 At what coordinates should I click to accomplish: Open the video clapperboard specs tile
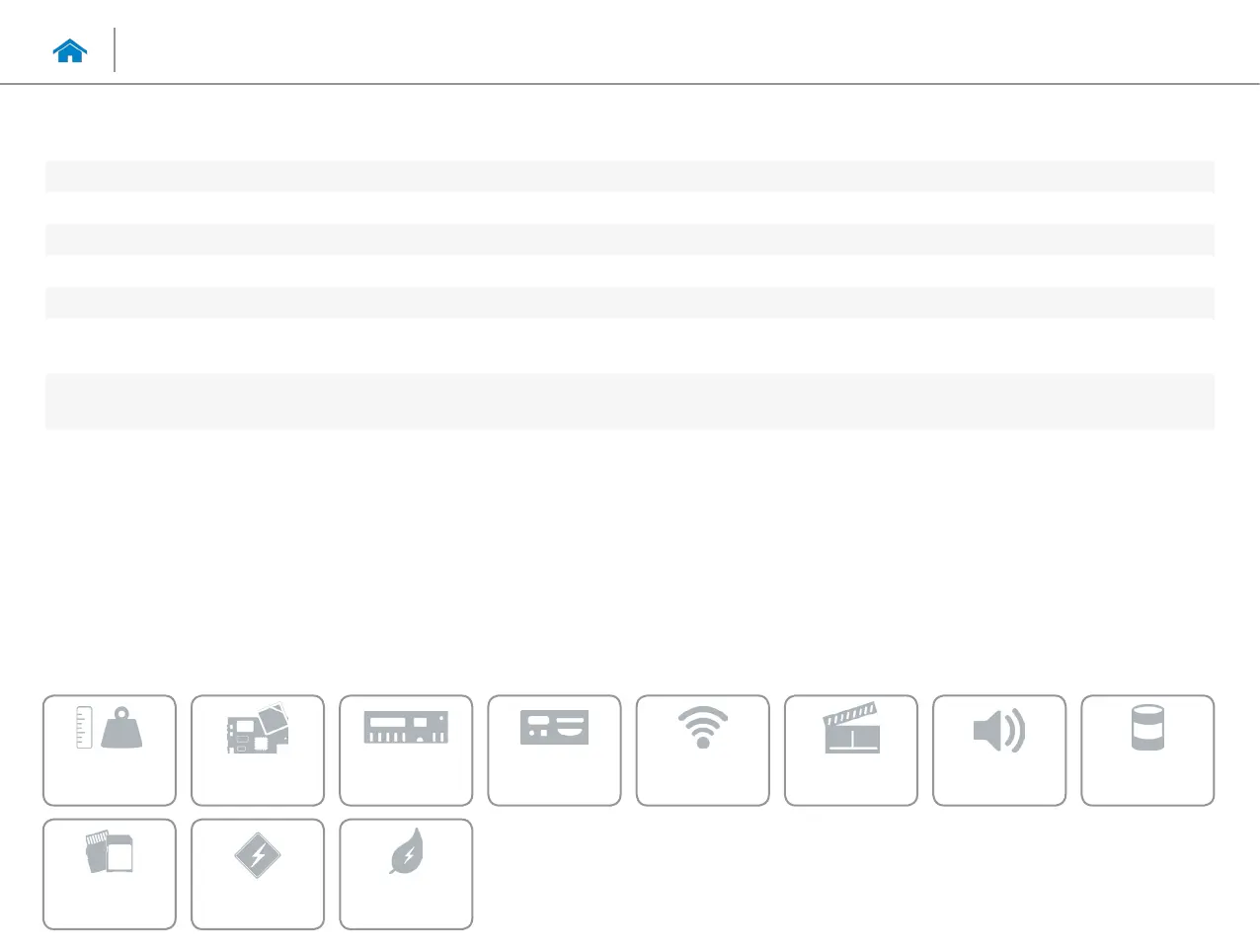851,751
